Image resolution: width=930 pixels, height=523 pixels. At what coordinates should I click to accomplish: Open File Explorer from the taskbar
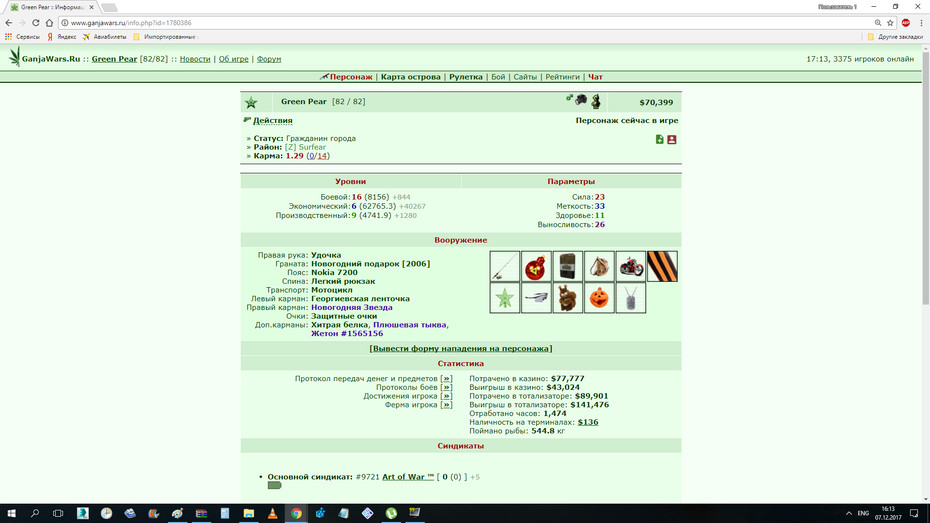(x=249, y=513)
